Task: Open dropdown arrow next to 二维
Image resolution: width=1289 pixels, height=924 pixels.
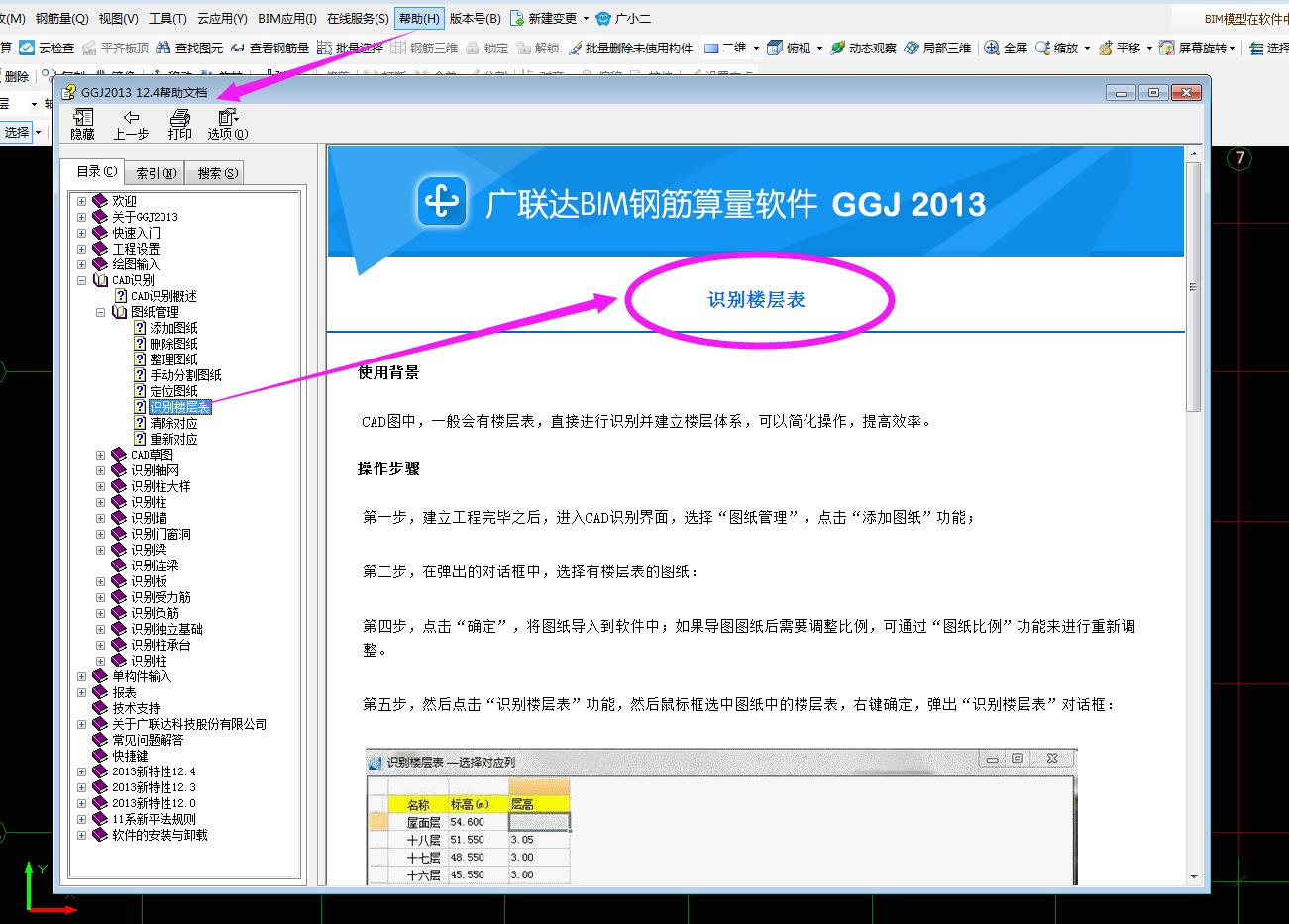Action: 756,48
